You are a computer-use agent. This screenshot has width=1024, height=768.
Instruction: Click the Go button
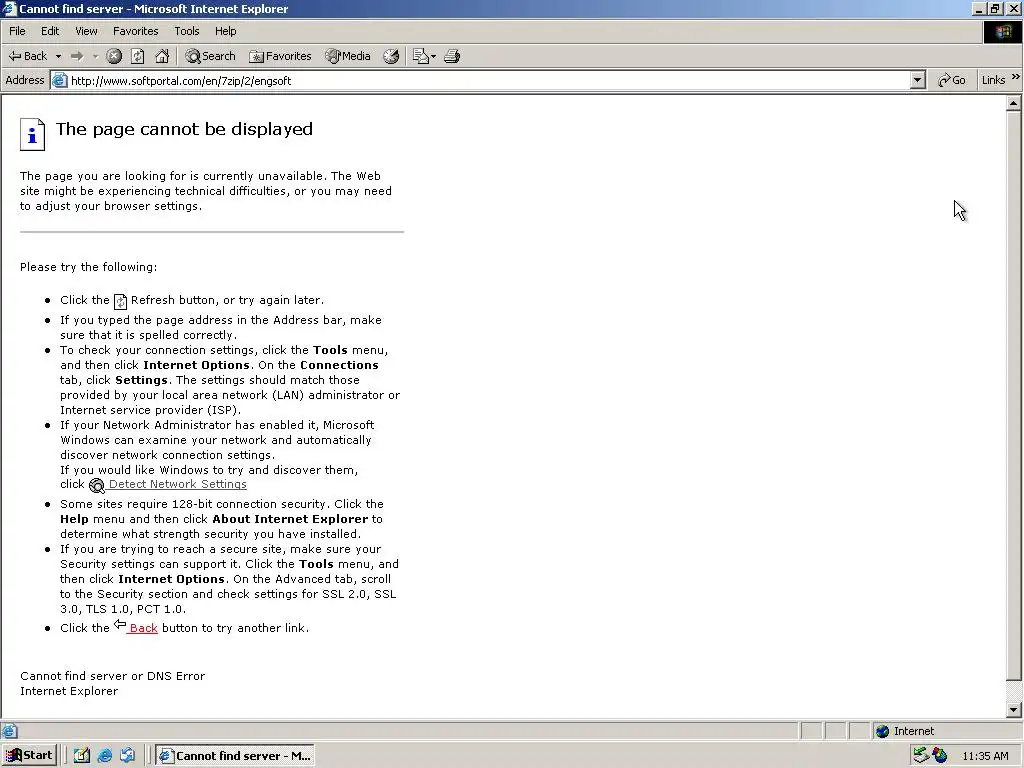[952, 80]
